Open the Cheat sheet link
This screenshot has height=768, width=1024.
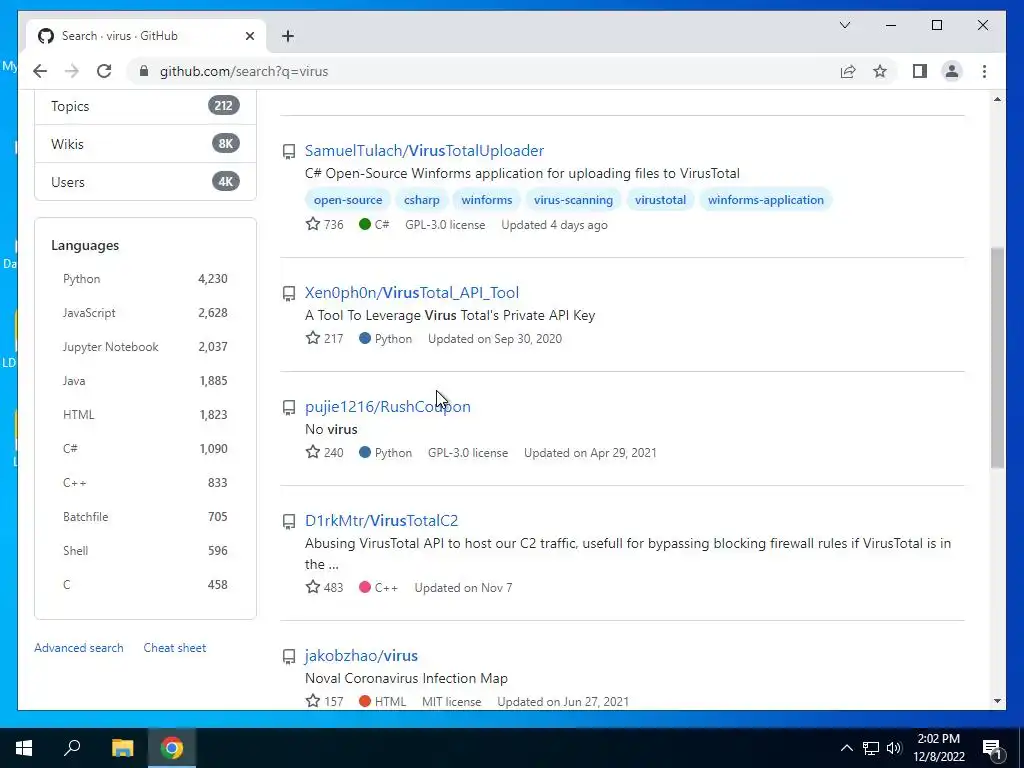coord(174,648)
